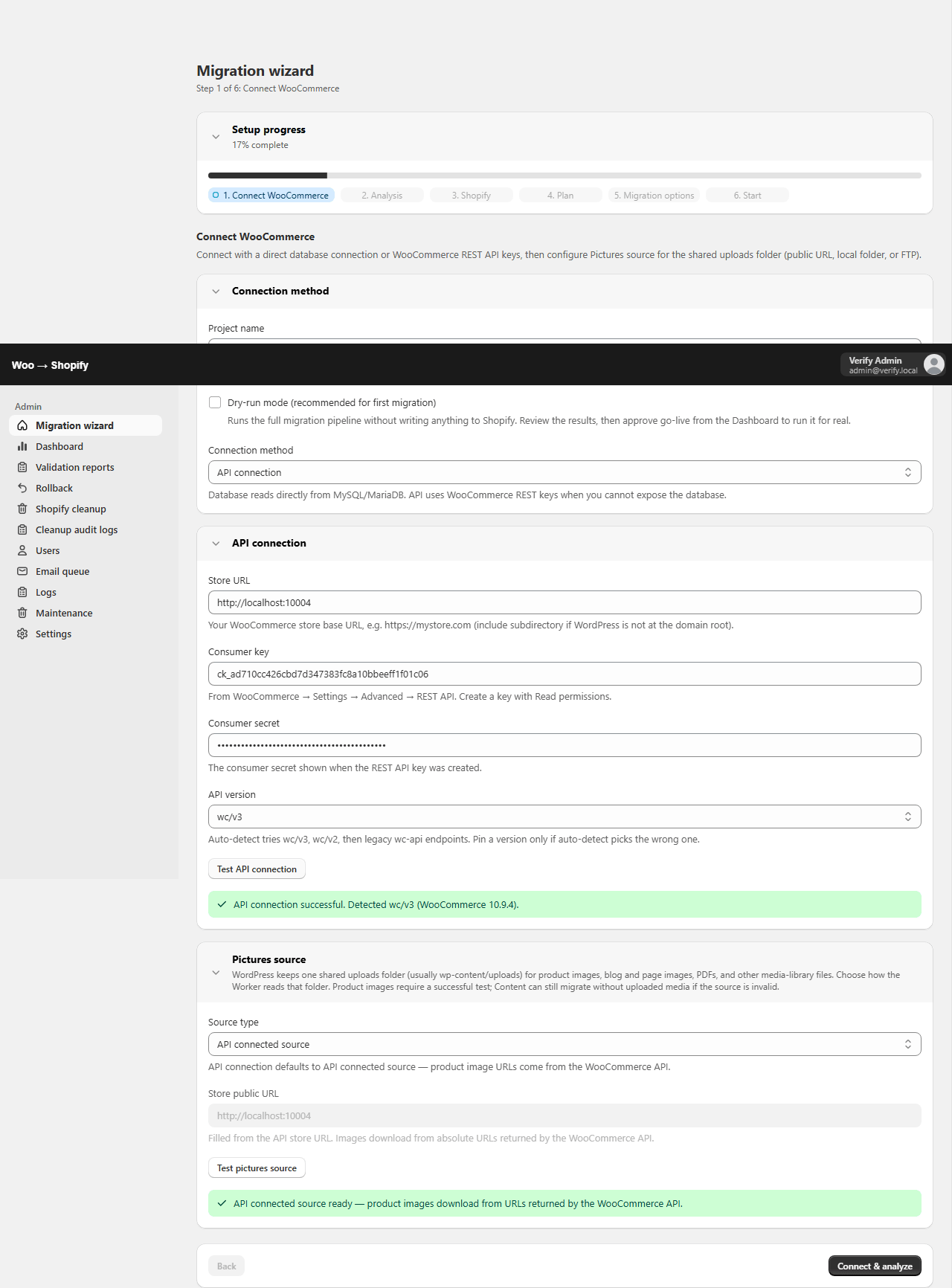Select step 1 Connect WooCommerce pill
952x1288 pixels.
271,195
